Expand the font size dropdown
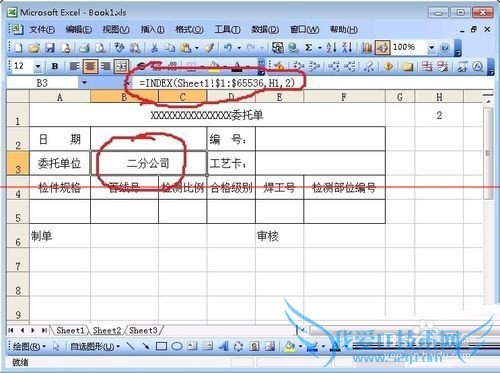 [x=38, y=66]
